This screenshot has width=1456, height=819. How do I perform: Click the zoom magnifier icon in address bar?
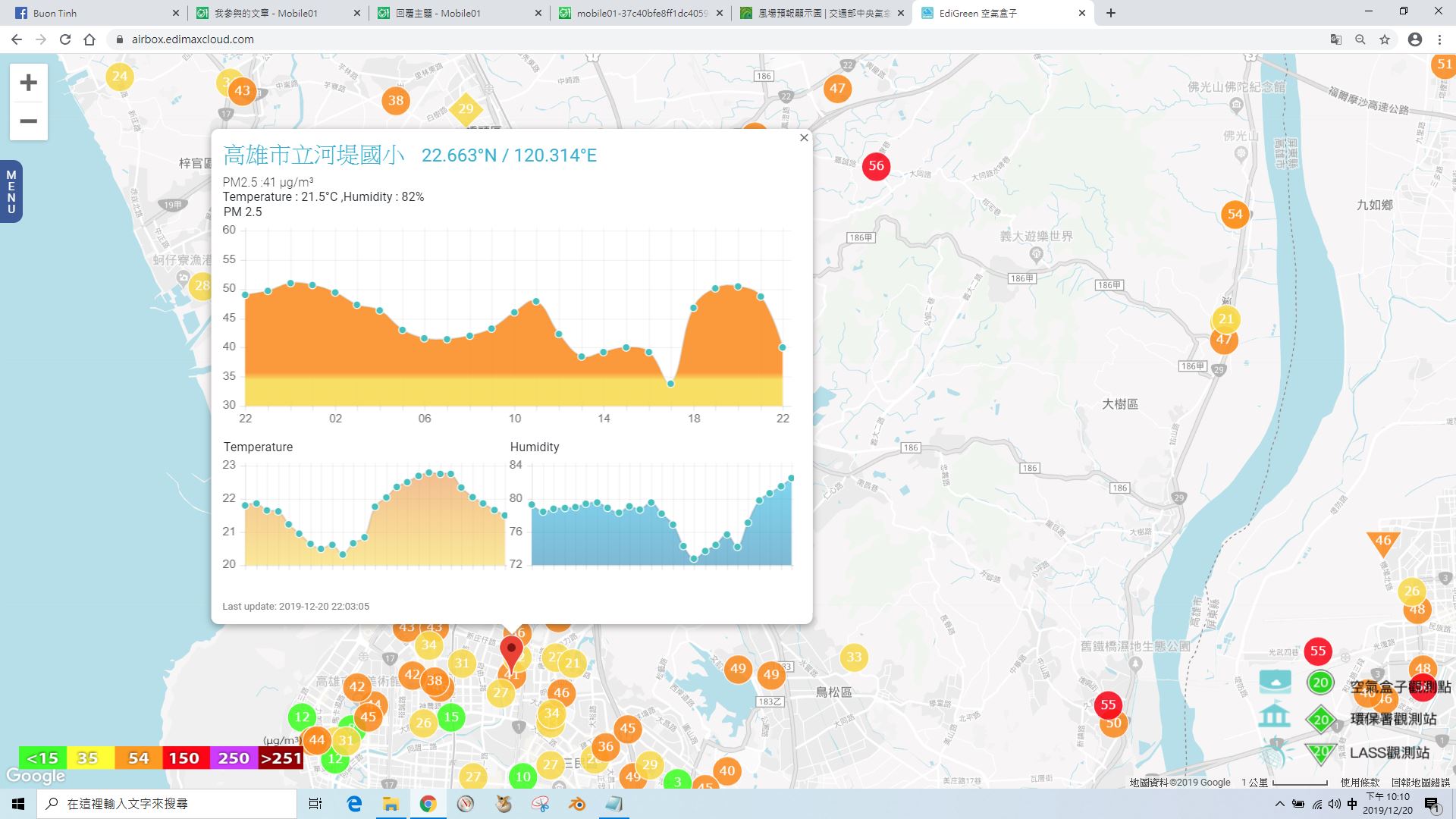pyautogui.click(x=1360, y=39)
